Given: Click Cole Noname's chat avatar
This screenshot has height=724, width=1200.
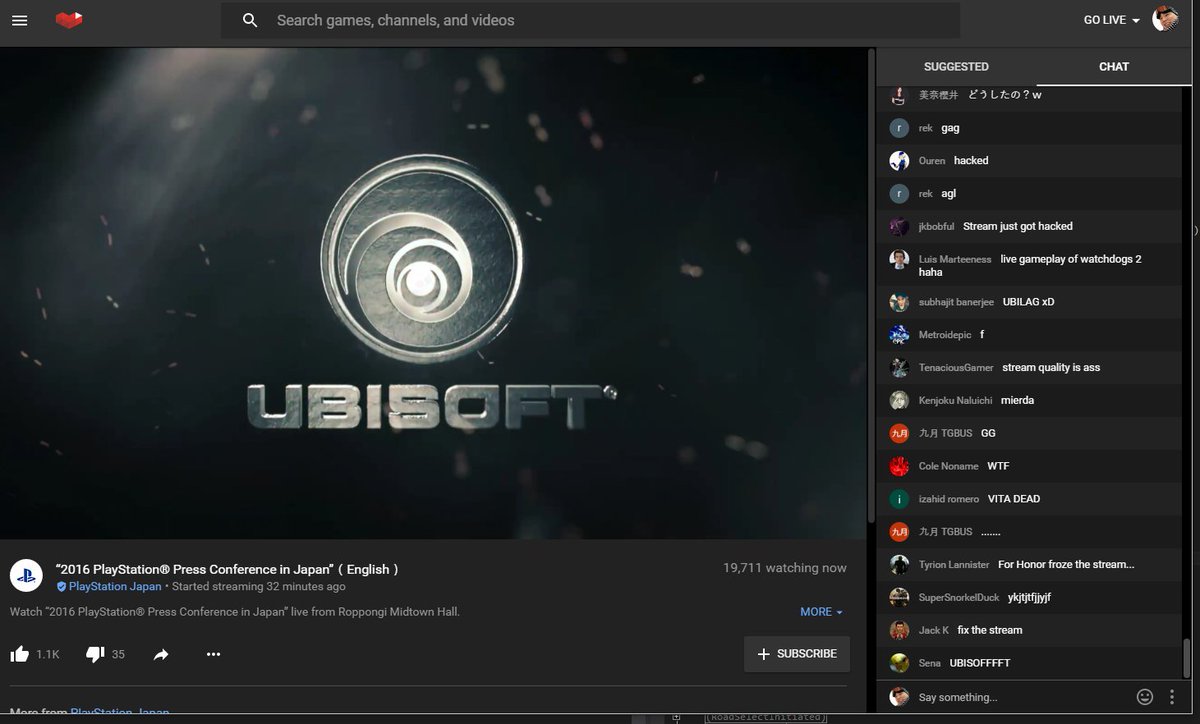Looking at the screenshot, I should 899,467.
